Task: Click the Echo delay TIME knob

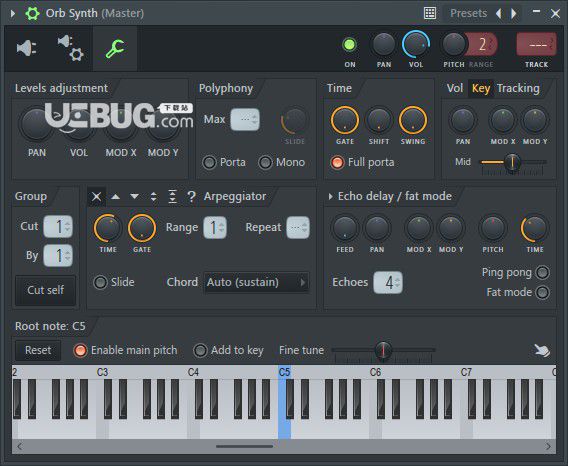Action: [534, 228]
